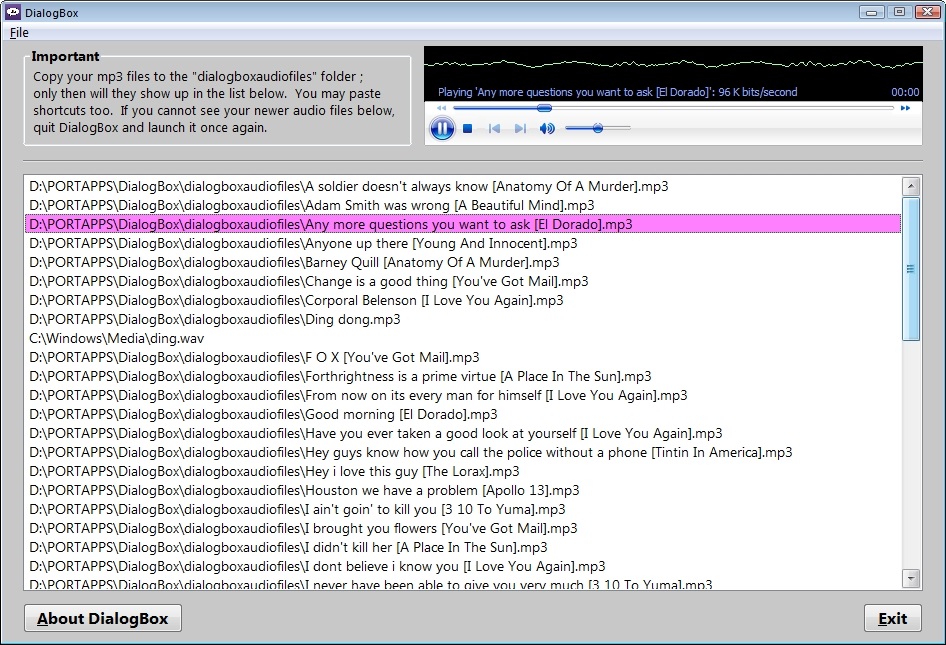Click the 00:00 elapsed time readout
Image resolution: width=946 pixels, height=645 pixels.
[x=905, y=92]
